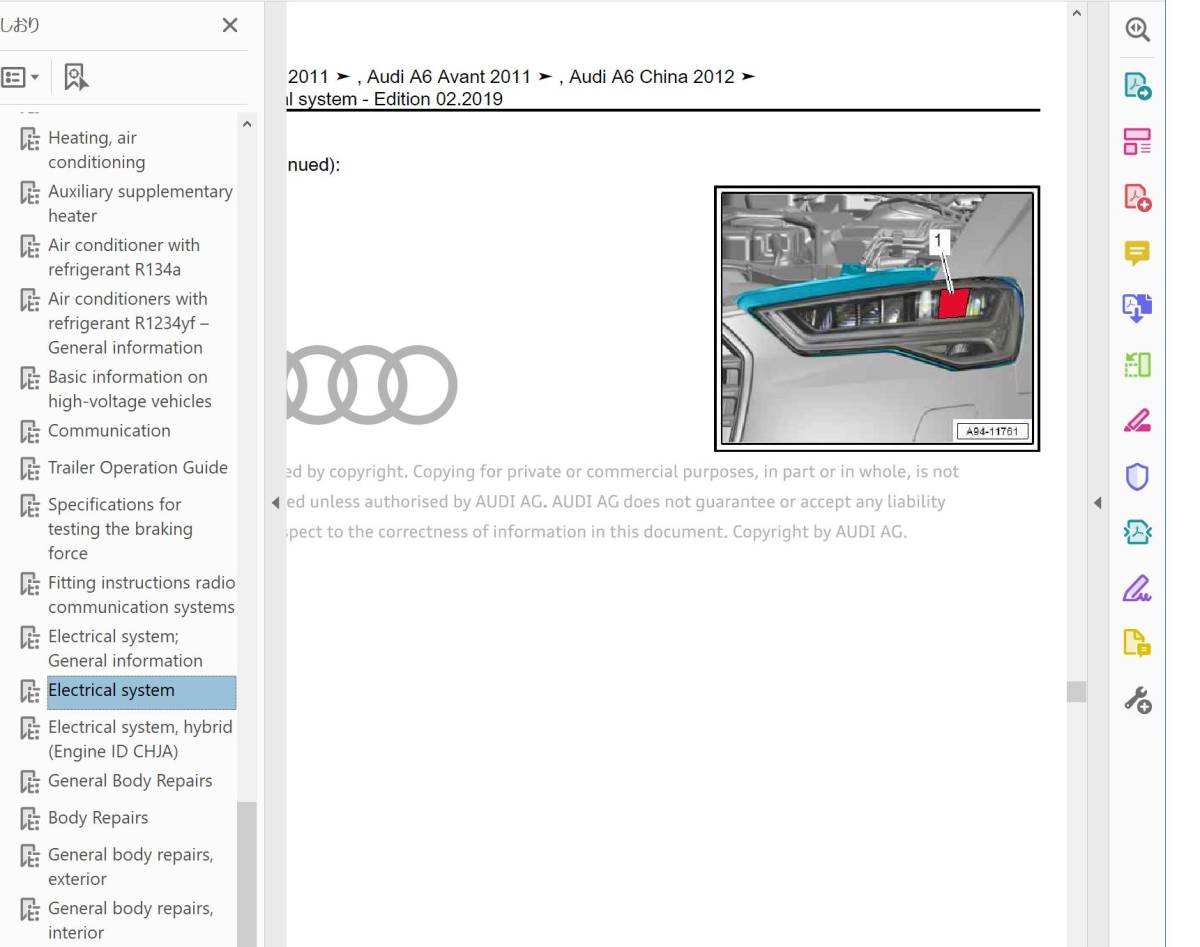Open bookmark 'Air conditioner with refrigerant R134a'
Screen dimensions: 1200x947
[x=124, y=257]
